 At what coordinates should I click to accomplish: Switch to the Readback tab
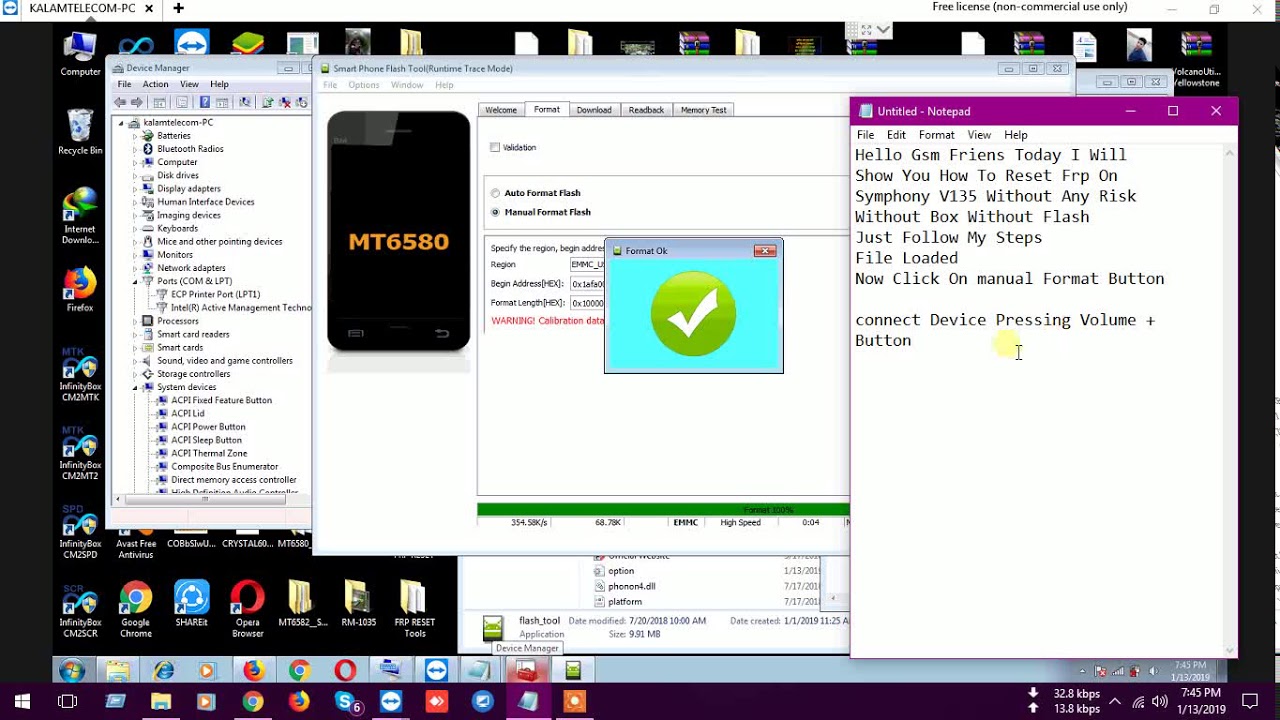point(646,110)
